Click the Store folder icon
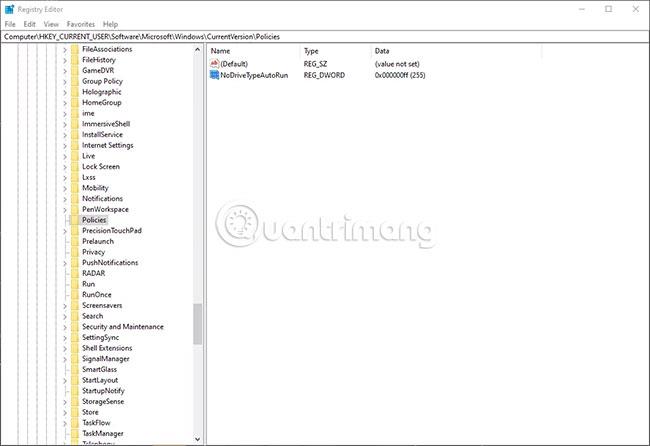 click(x=75, y=412)
